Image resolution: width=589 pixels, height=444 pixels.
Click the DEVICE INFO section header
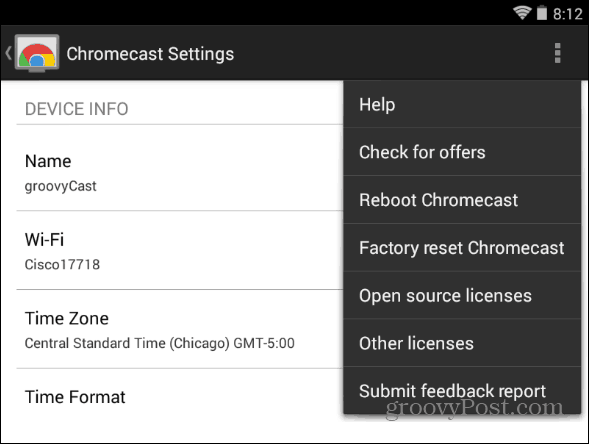[x=77, y=109]
